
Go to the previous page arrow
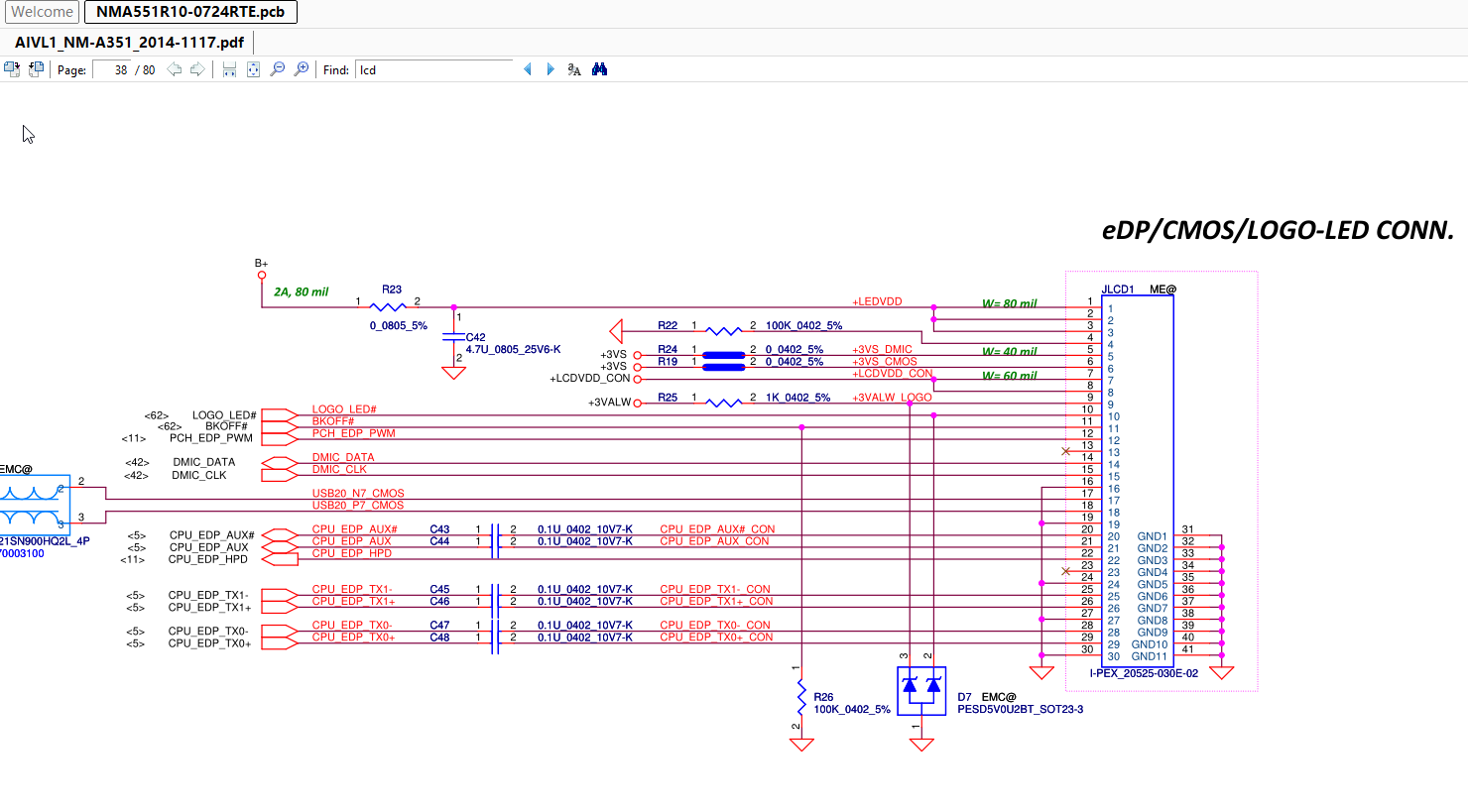pyautogui.click(x=175, y=69)
